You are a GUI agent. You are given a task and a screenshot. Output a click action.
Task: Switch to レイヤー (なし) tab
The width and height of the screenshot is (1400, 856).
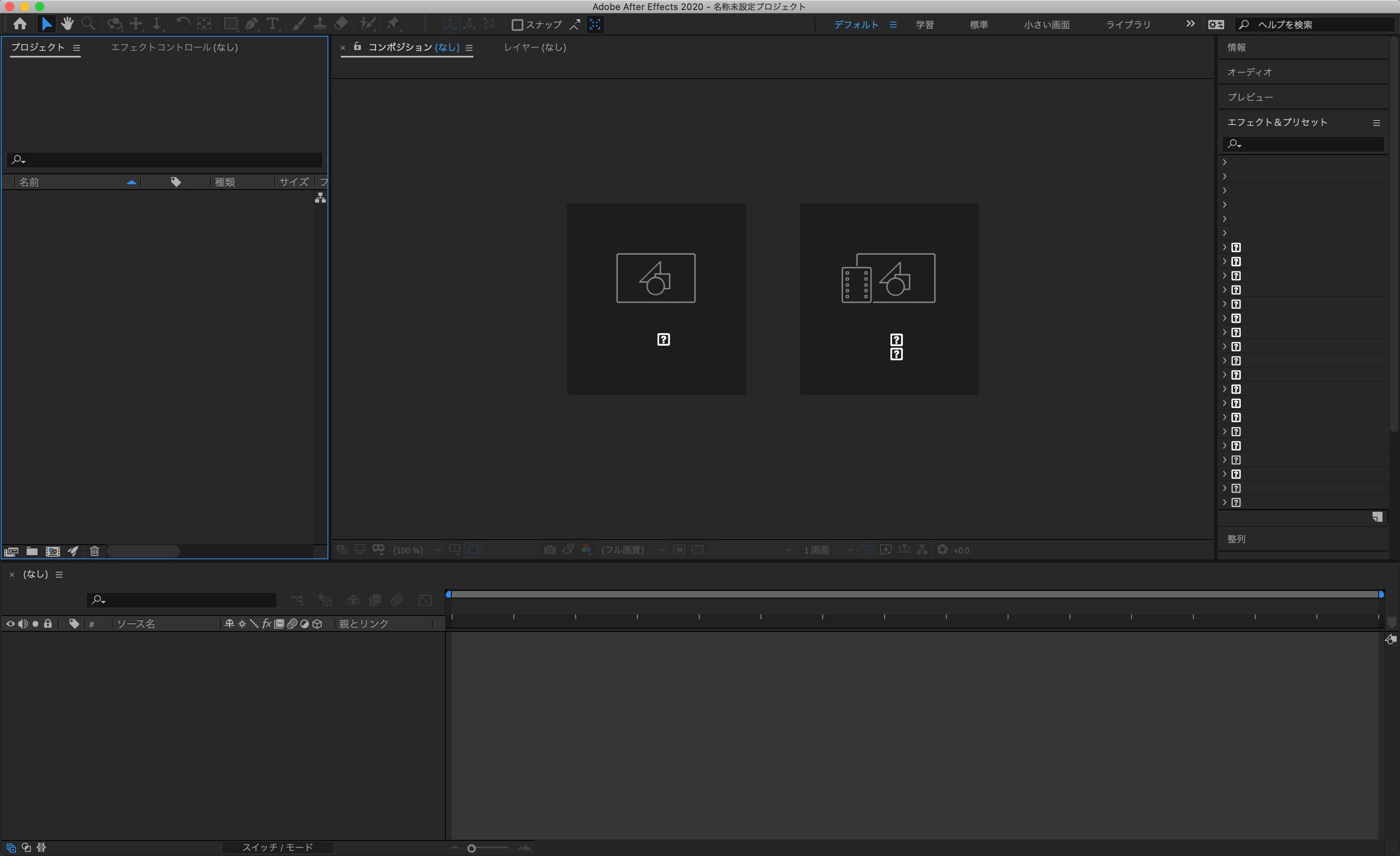535,47
